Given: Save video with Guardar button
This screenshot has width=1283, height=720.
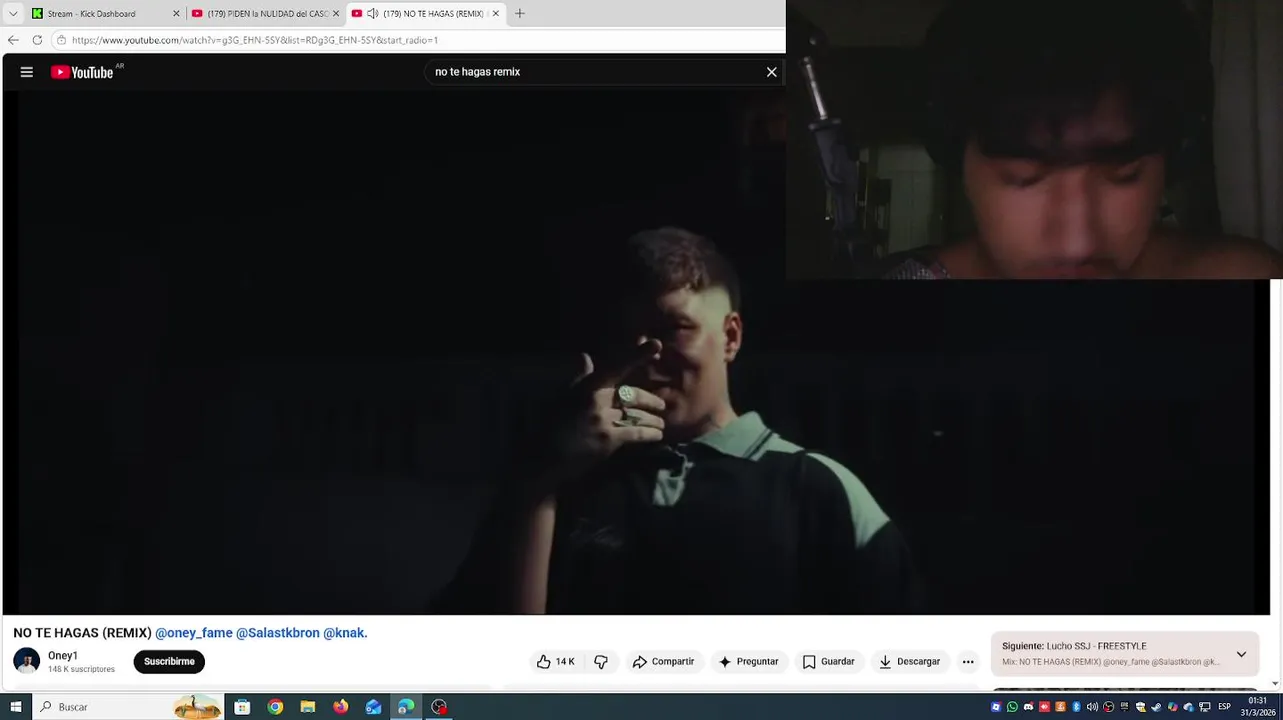Looking at the screenshot, I should [x=828, y=661].
